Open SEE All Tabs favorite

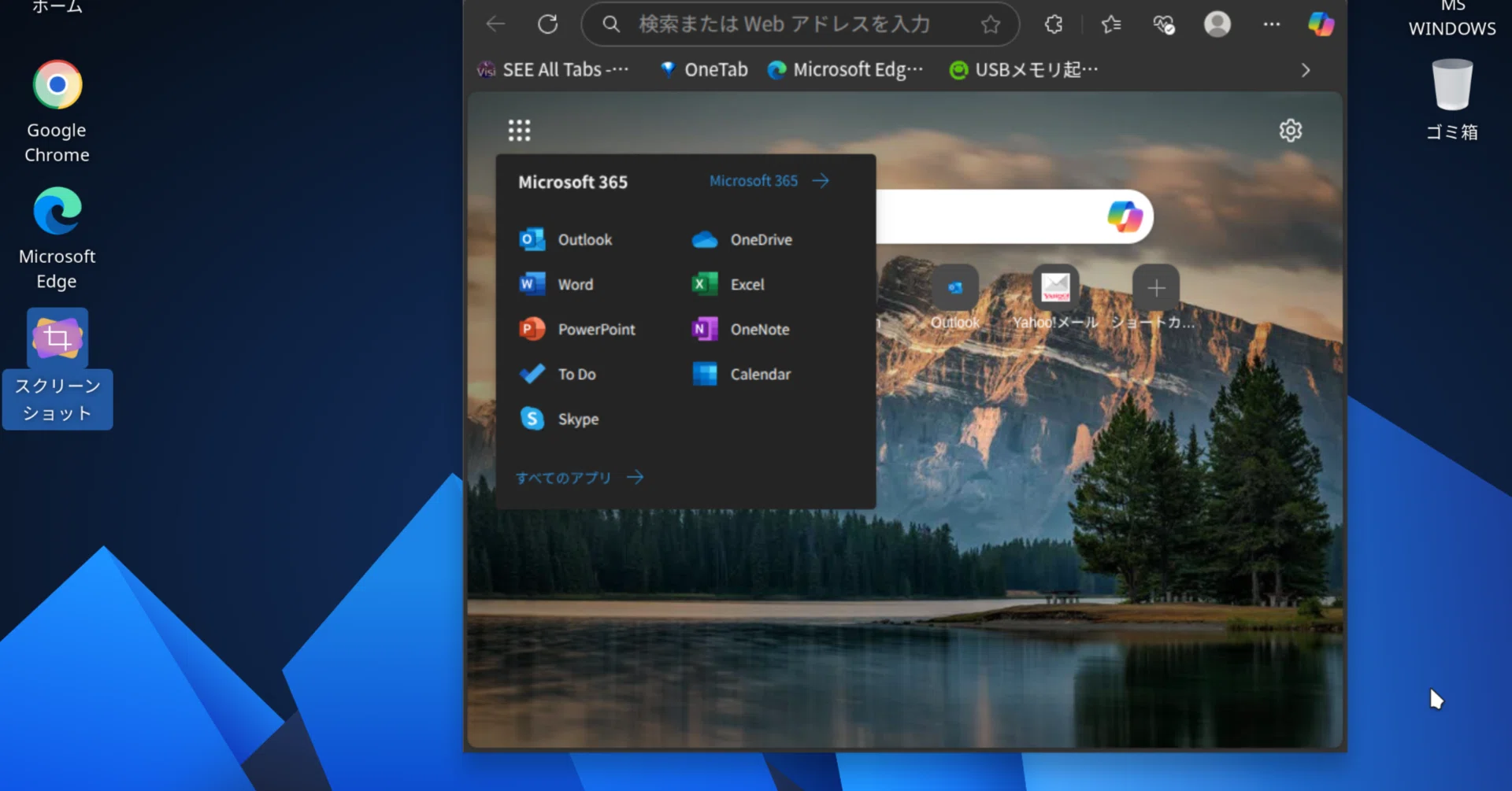pos(553,70)
